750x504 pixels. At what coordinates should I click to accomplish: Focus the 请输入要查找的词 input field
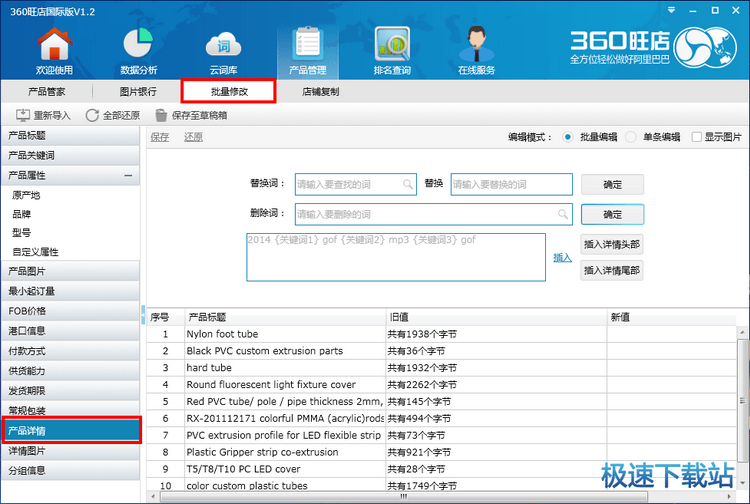click(x=356, y=185)
